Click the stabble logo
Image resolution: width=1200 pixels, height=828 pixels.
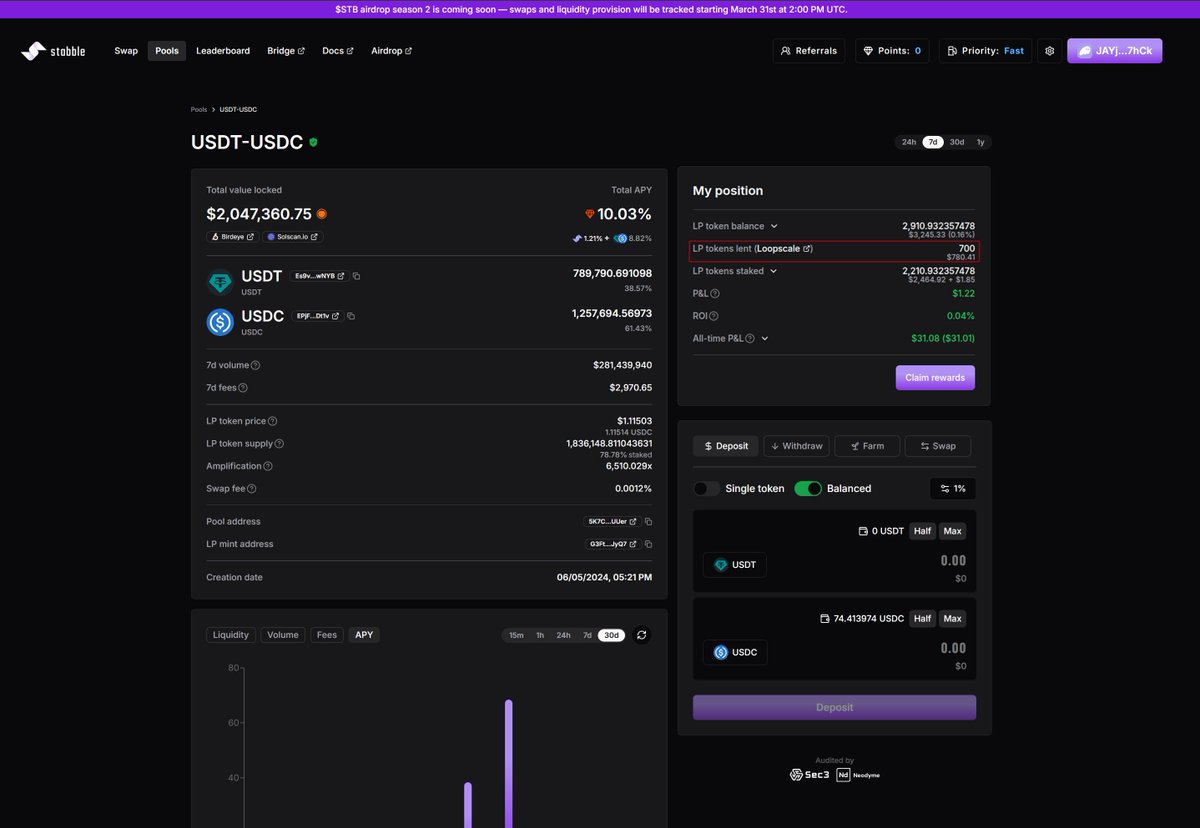[53, 50]
